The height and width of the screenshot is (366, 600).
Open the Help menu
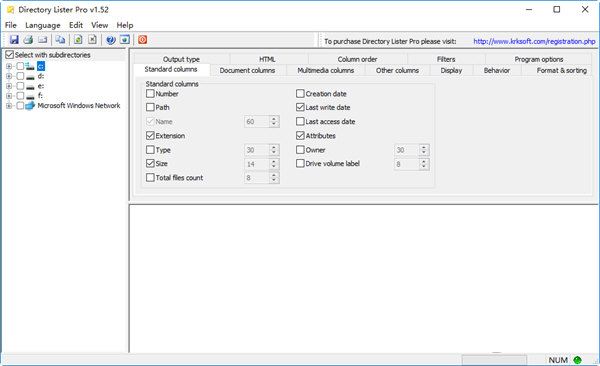(x=125, y=25)
